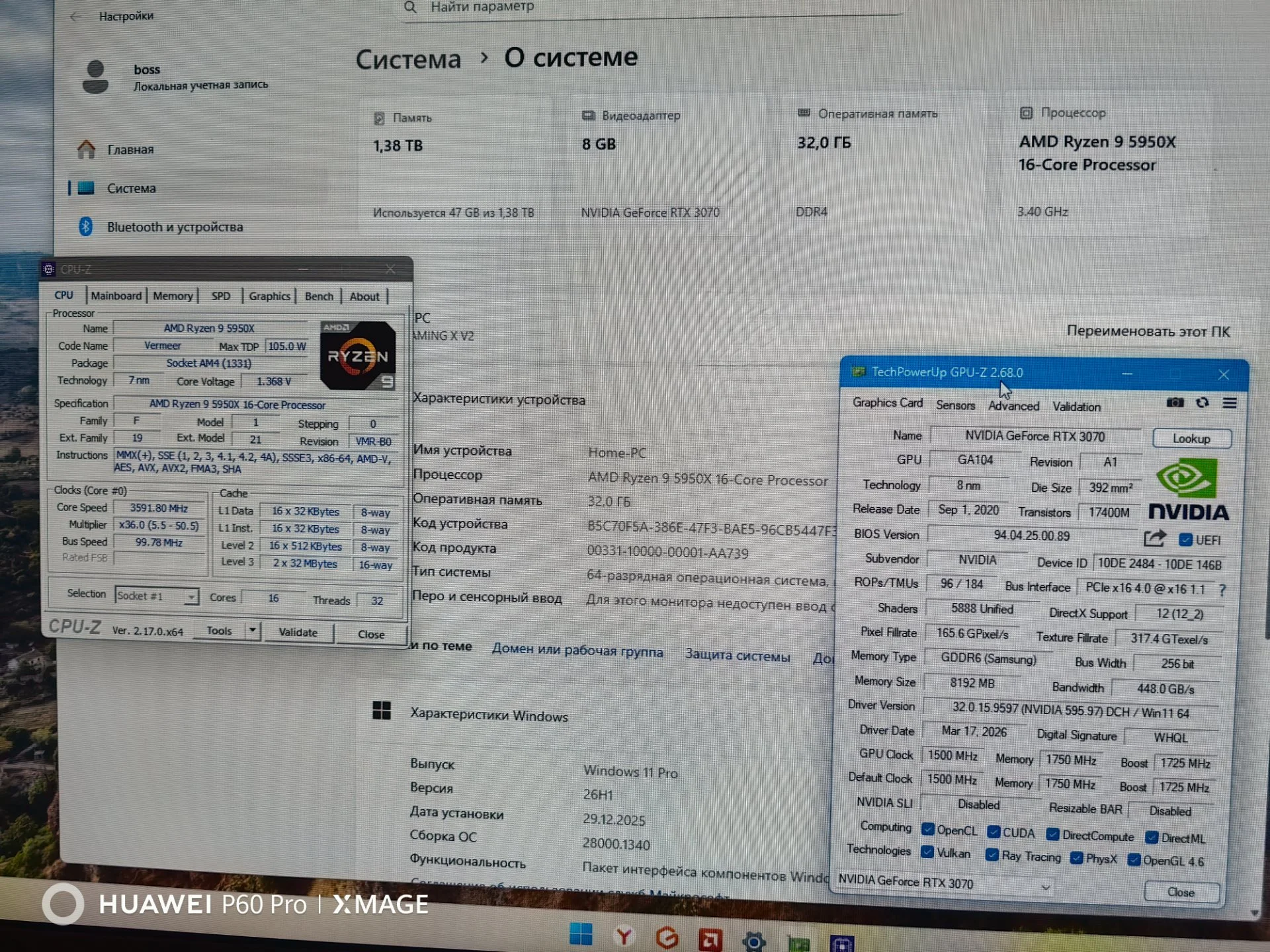The width and height of the screenshot is (1270, 952).
Task: Open the GPU-Z icon on the taskbar
Action: pos(798,943)
